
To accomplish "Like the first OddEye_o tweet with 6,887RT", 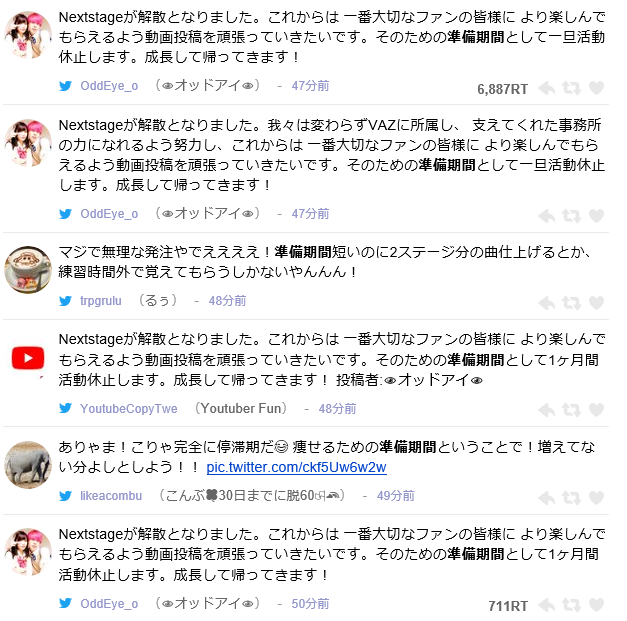I will 596,88.
